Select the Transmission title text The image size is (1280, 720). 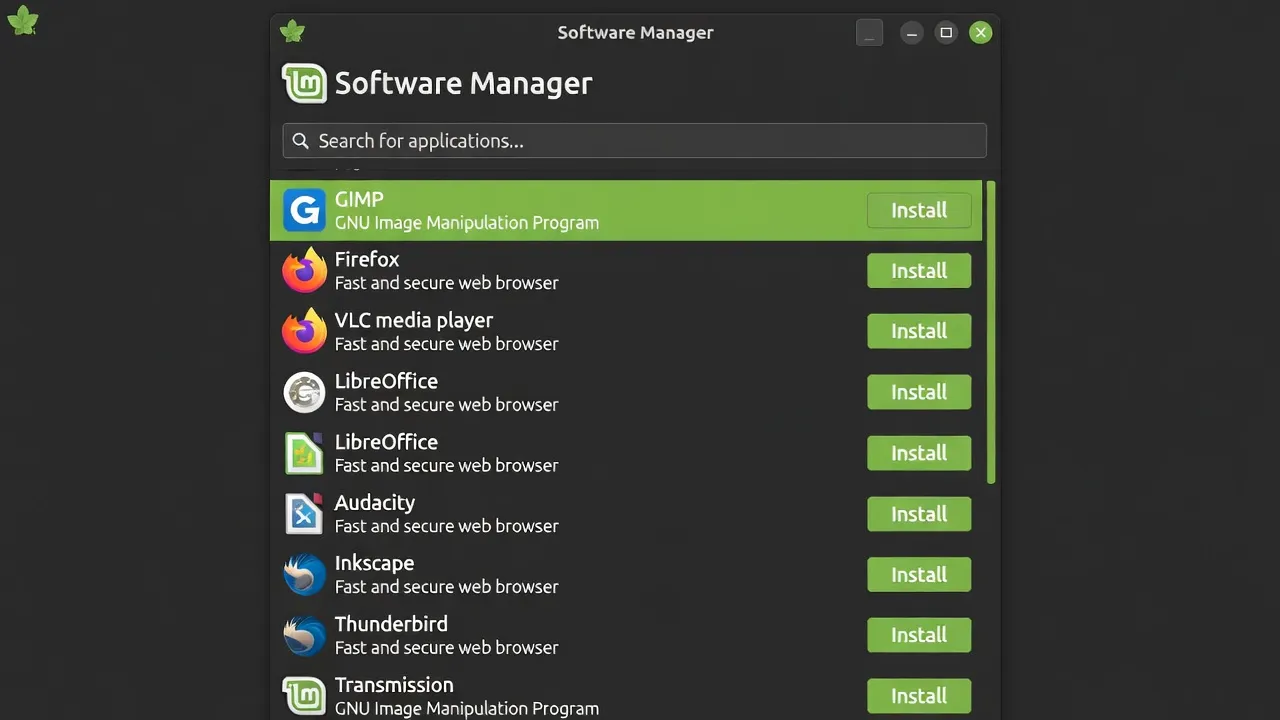[394, 685]
